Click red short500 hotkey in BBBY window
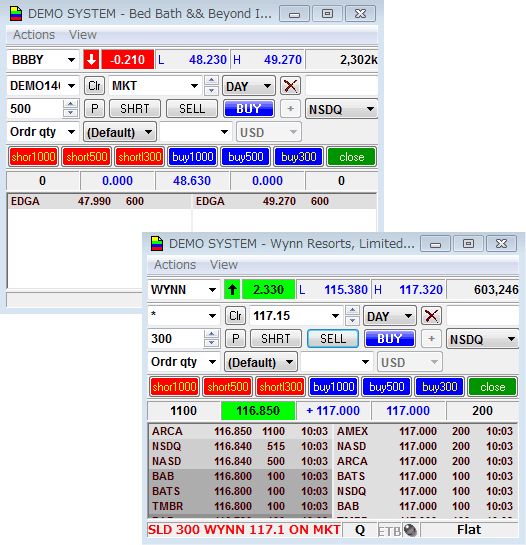 (x=87, y=157)
